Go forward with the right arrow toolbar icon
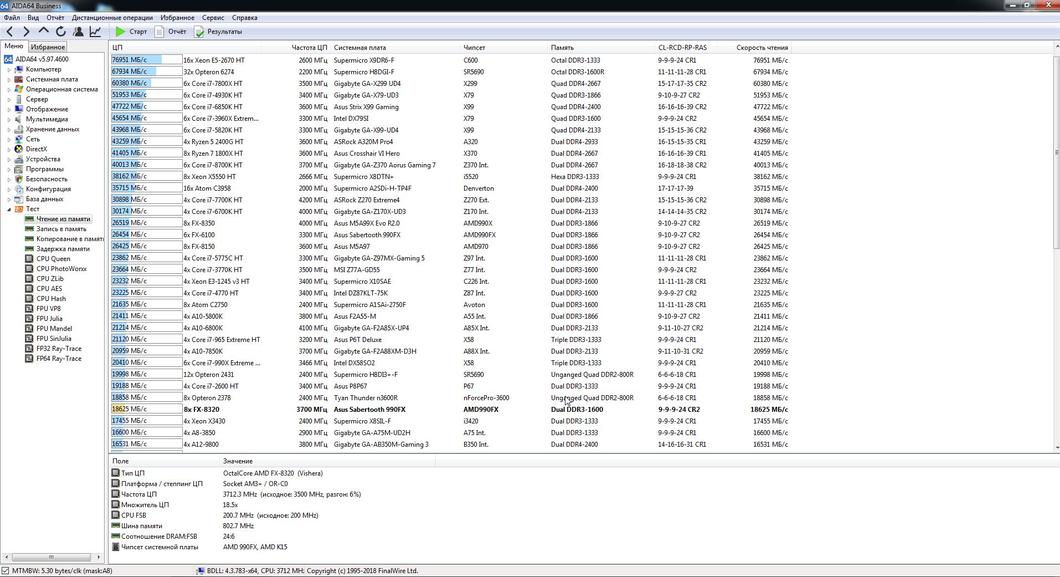Image resolution: width=1060 pixels, height=577 pixels. (x=26, y=31)
